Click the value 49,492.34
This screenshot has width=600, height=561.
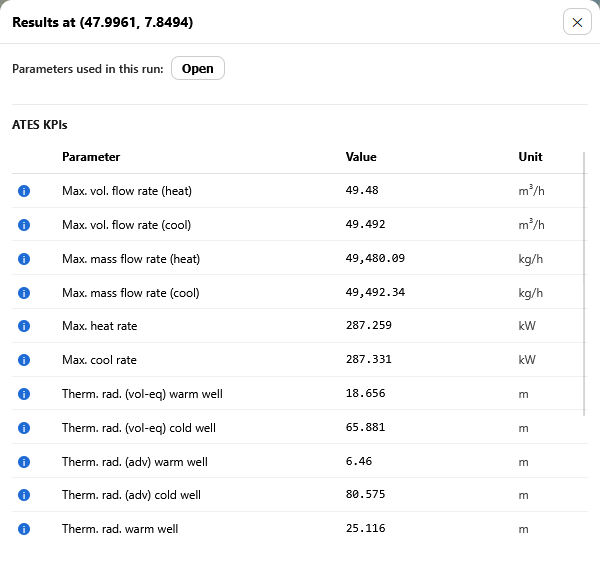pyautogui.click(x=375, y=292)
